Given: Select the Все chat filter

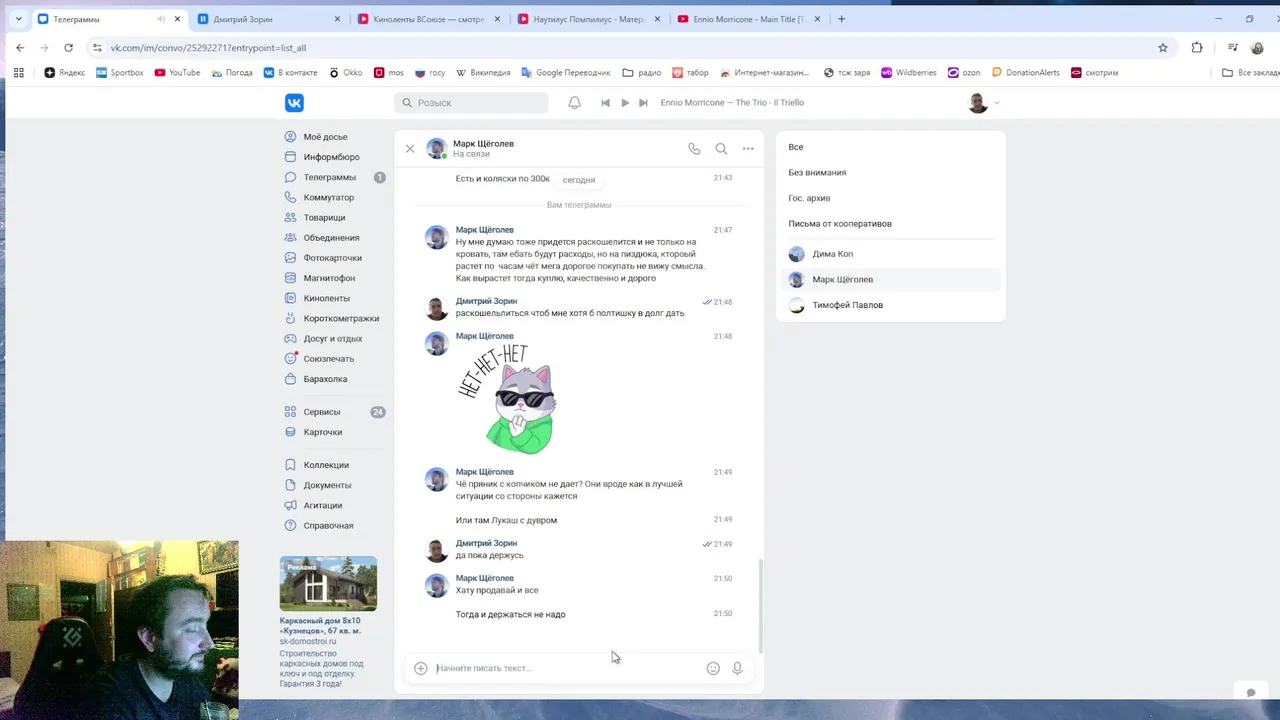Looking at the screenshot, I should tap(890, 147).
